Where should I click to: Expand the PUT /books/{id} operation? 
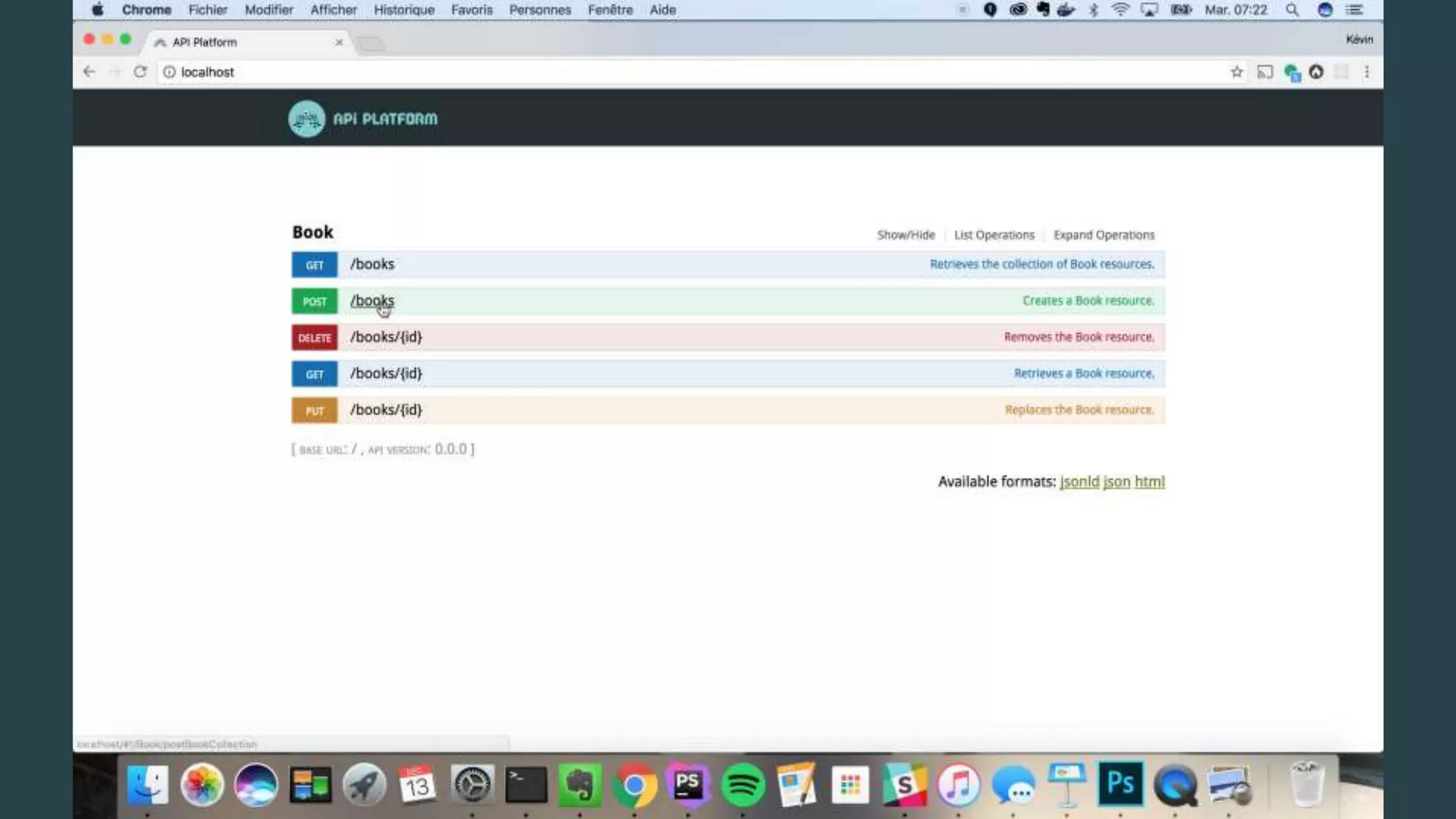(386, 410)
